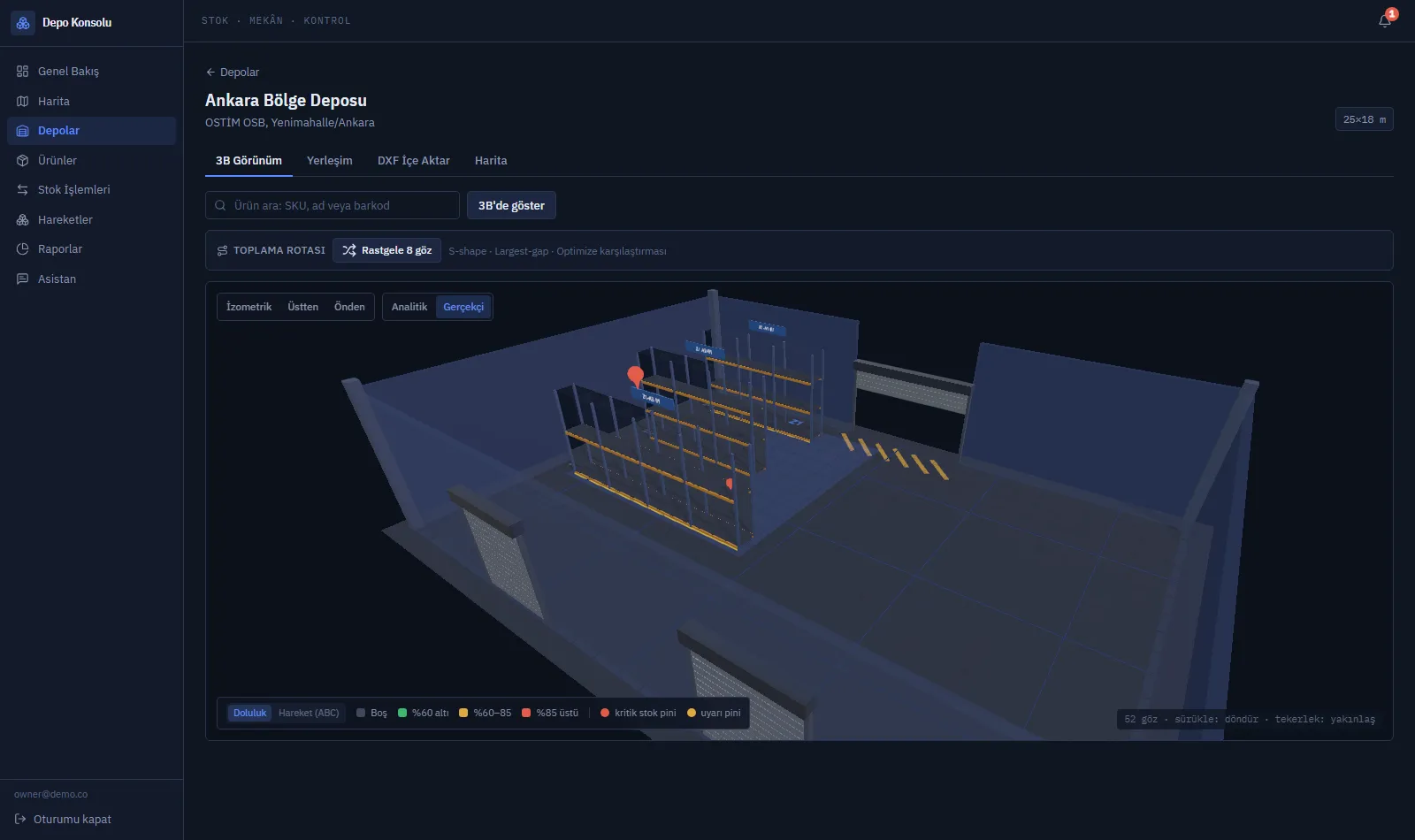Click the Harita map icon in sidebar
Viewport: 1415px width, 840px height.
click(x=23, y=101)
